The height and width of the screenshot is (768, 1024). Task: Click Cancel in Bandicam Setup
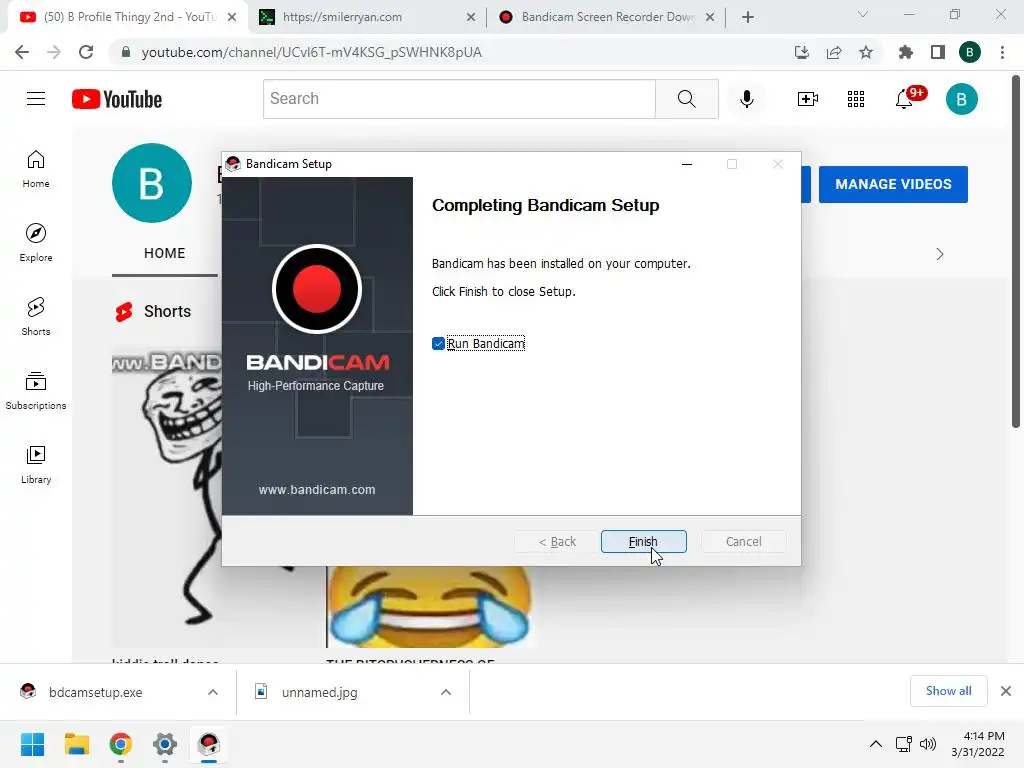(743, 541)
